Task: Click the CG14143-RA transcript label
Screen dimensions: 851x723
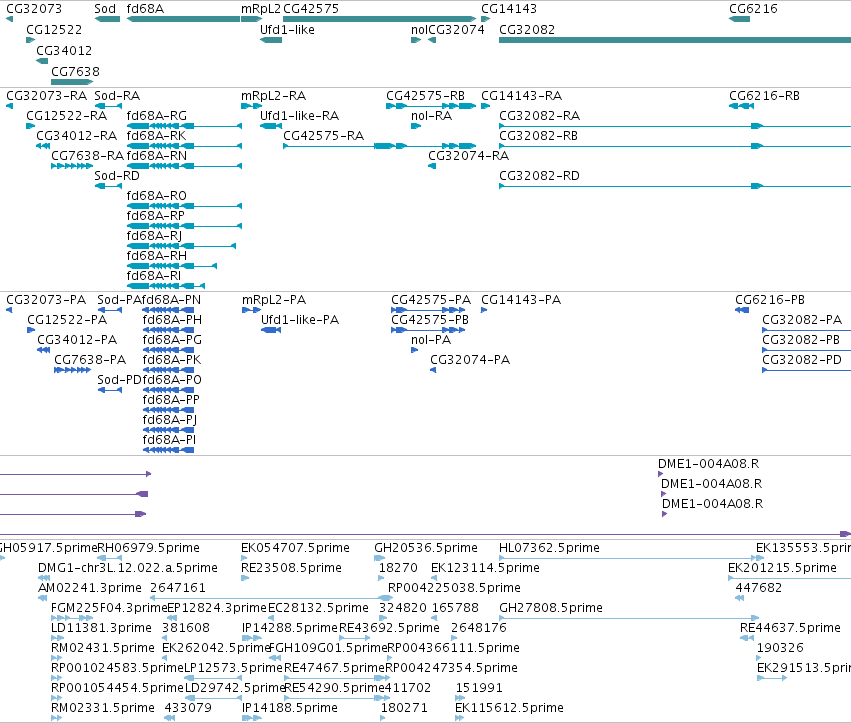Action: click(x=522, y=96)
